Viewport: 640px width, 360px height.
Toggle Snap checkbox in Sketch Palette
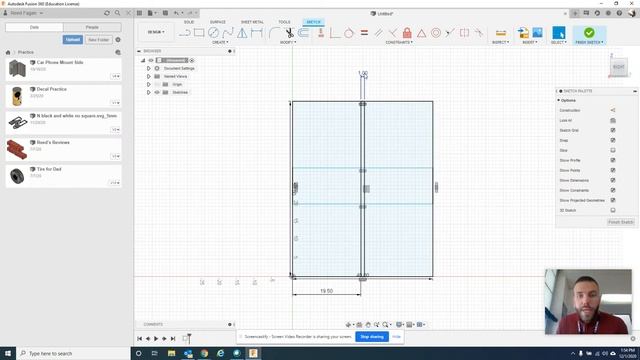(613, 140)
